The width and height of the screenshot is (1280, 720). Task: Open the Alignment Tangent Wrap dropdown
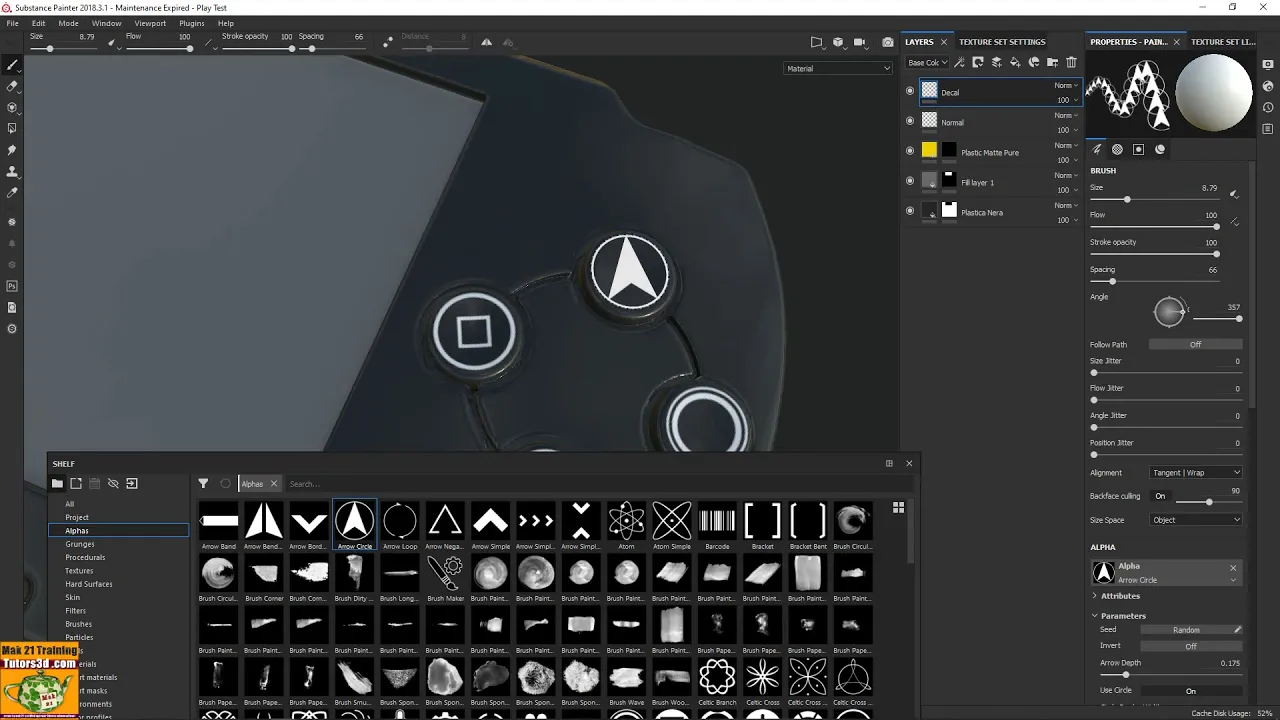[1195, 472]
